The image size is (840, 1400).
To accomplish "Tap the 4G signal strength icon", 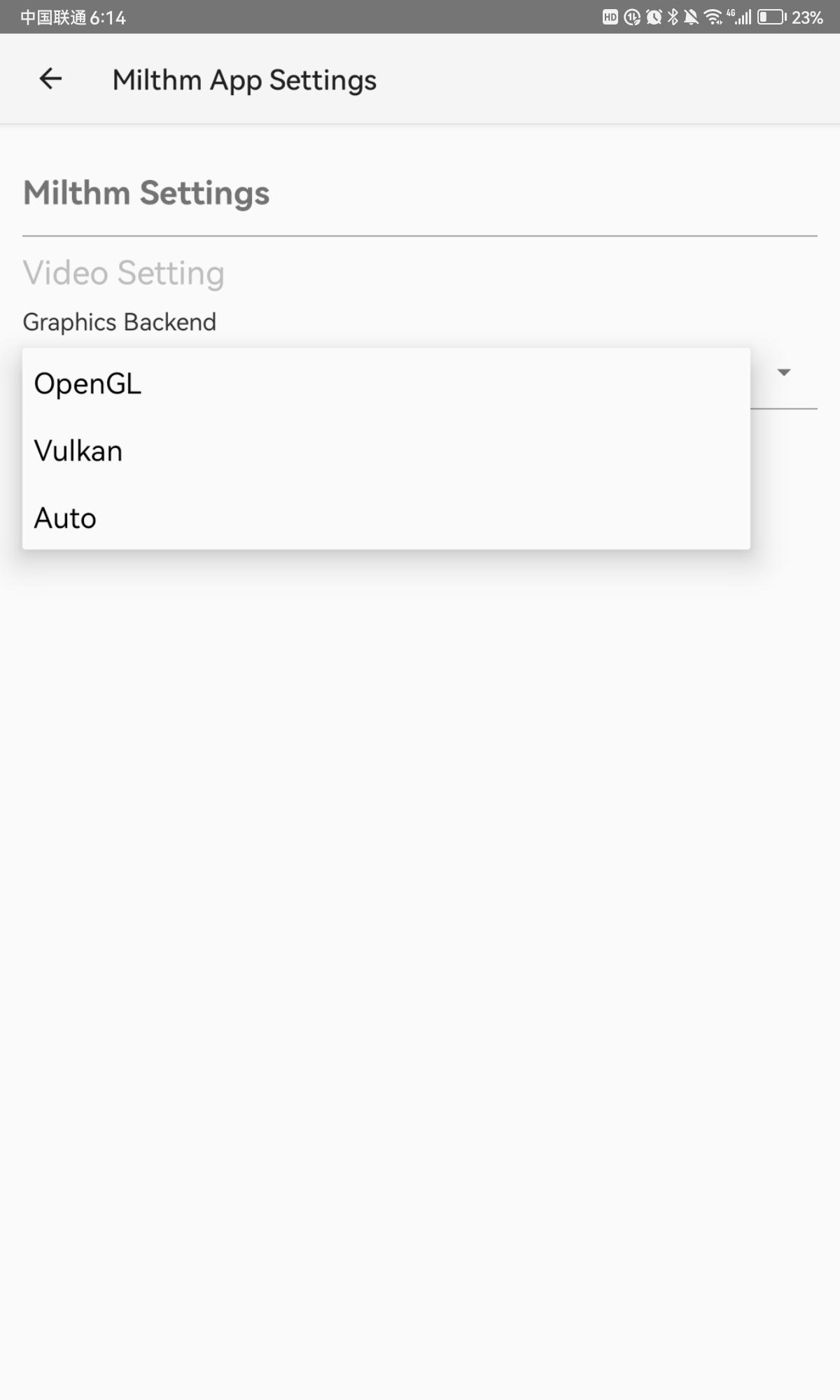I will coord(739,17).
